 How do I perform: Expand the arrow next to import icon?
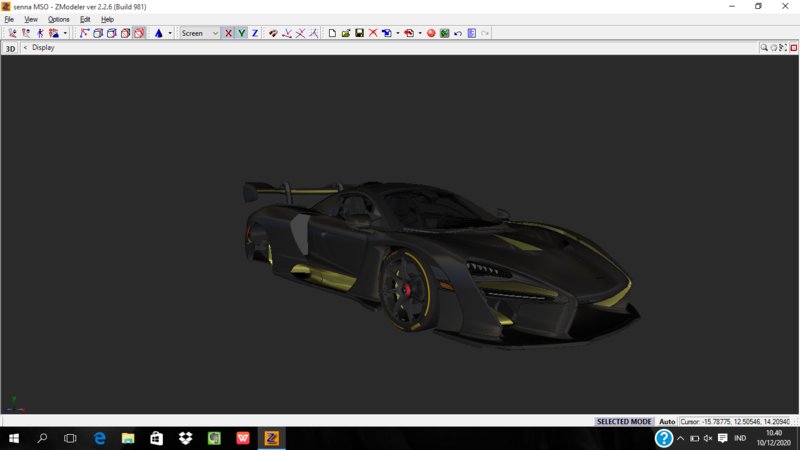click(x=398, y=33)
